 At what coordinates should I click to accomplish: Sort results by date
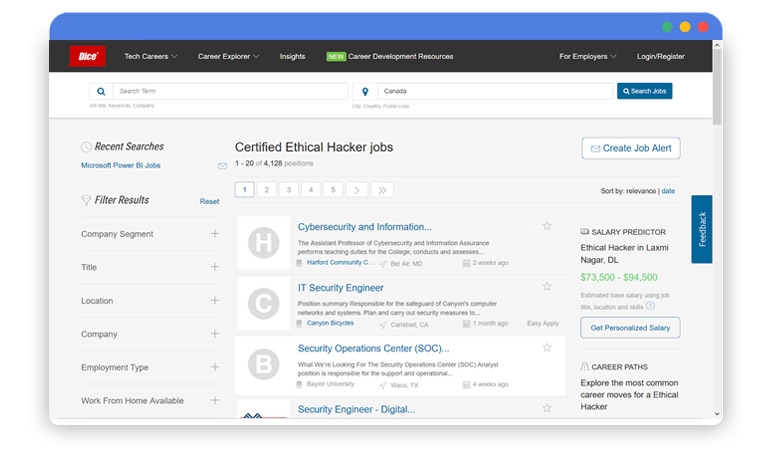(x=668, y=190)
